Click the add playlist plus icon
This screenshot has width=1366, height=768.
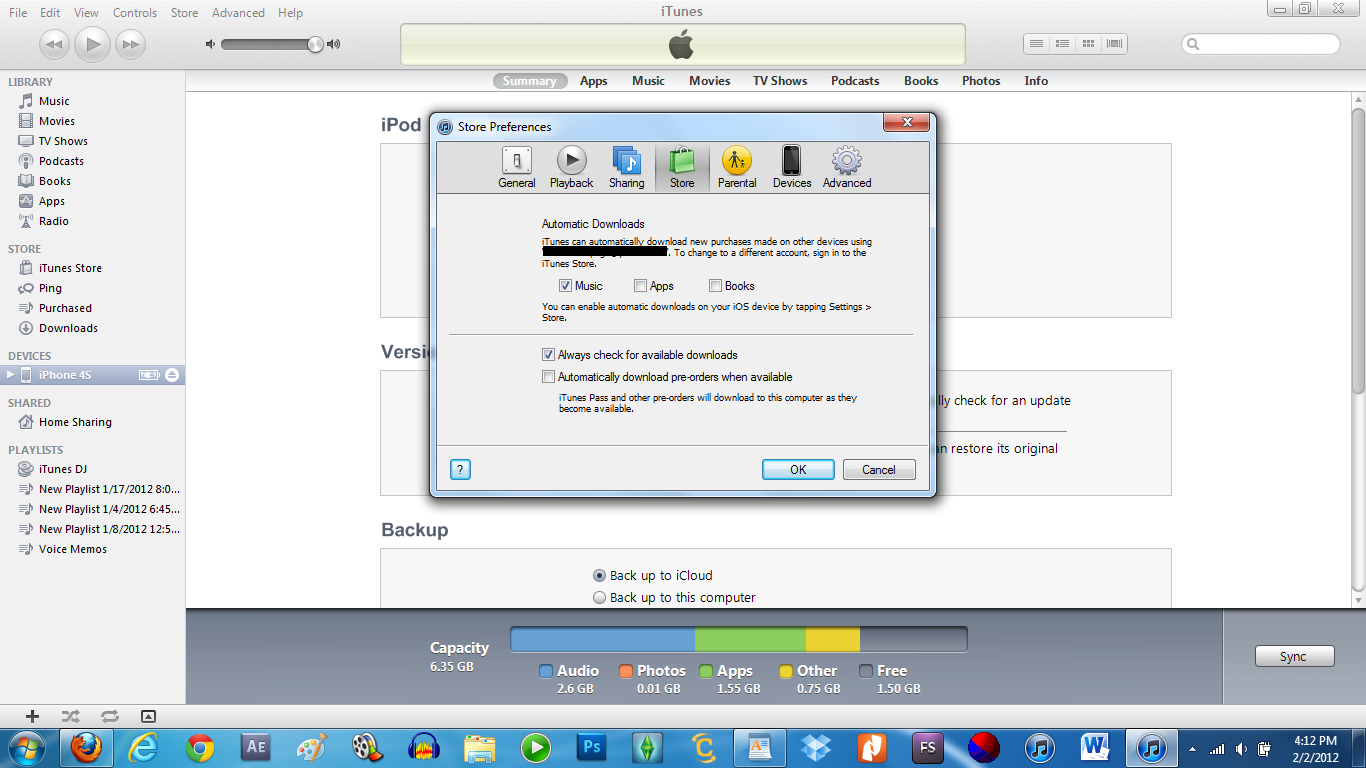click(x=32, y=716)
